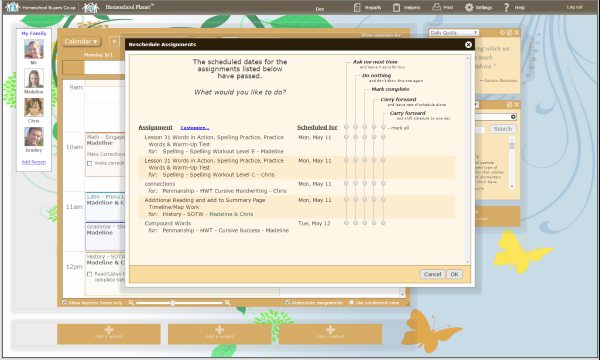Click the Homeschool Planet logo
This screenshot has height=360, width=600.
[118, 7]
